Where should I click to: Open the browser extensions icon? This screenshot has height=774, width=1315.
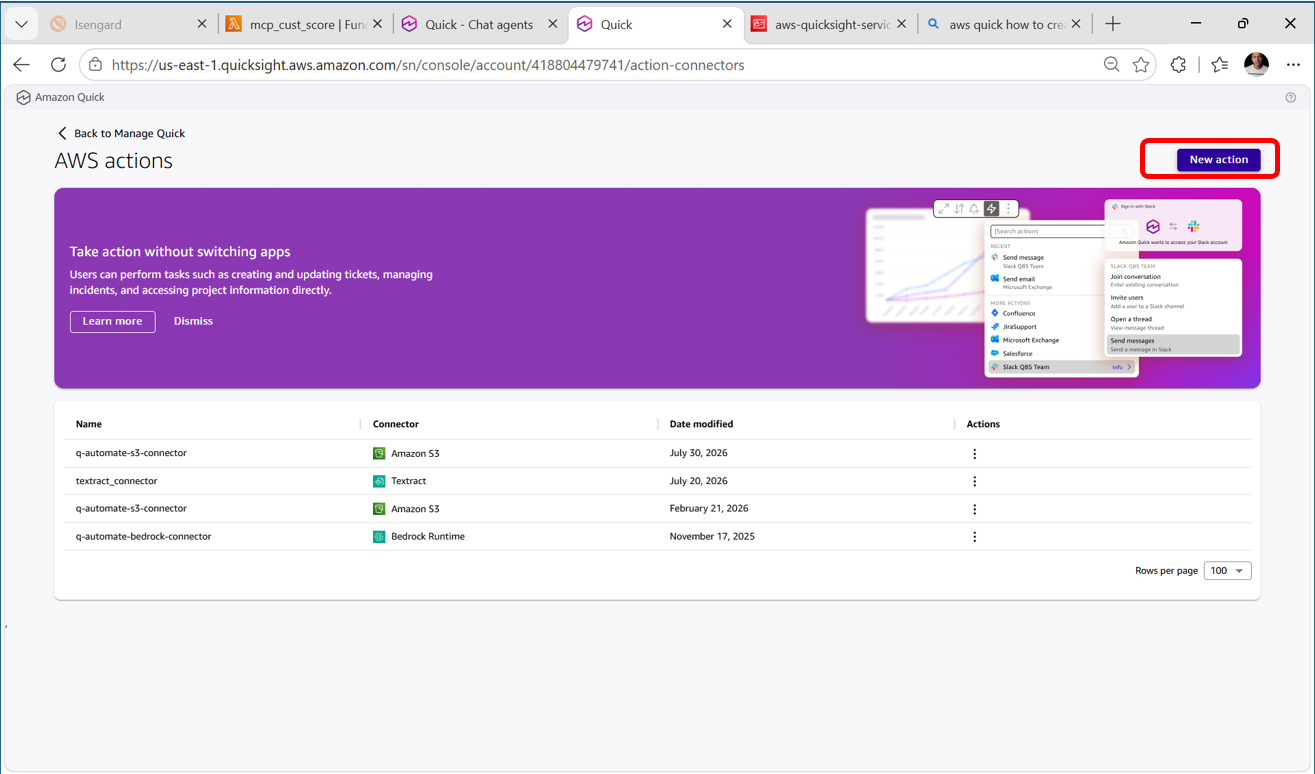coord(1179,65)
